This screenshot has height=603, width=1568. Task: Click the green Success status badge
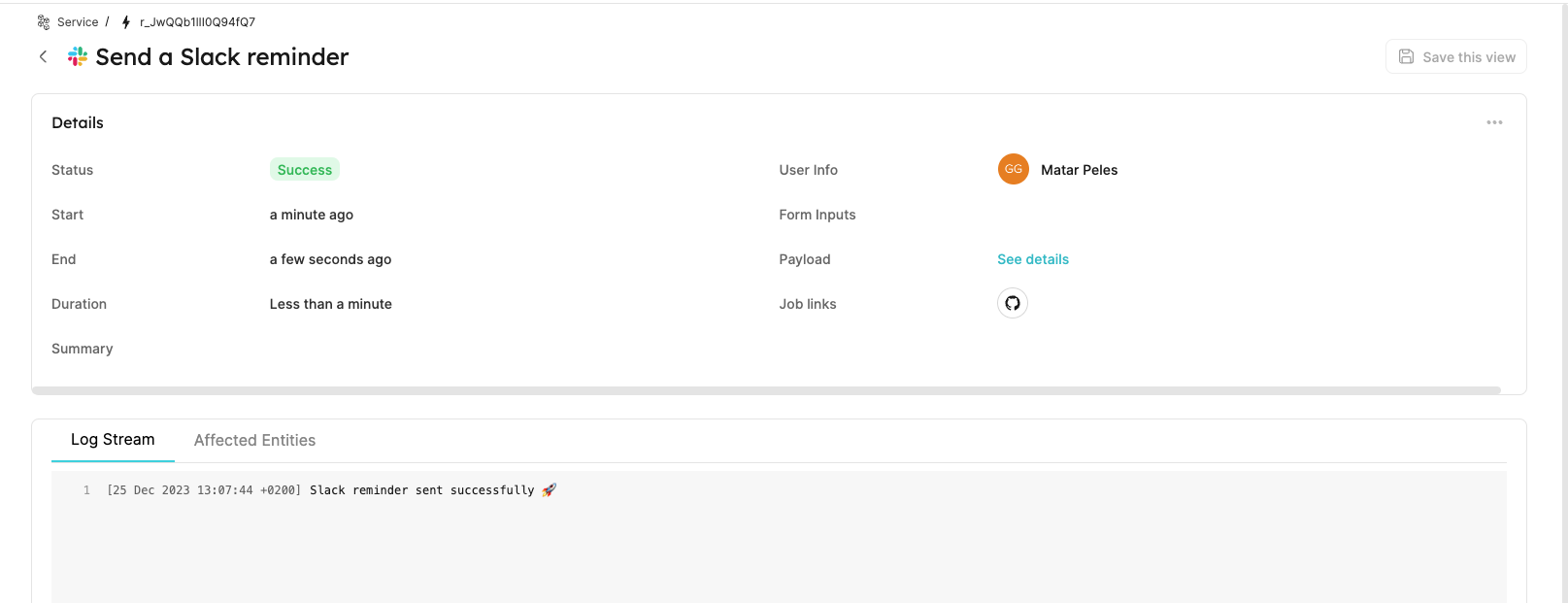click(x=305, y=170)
